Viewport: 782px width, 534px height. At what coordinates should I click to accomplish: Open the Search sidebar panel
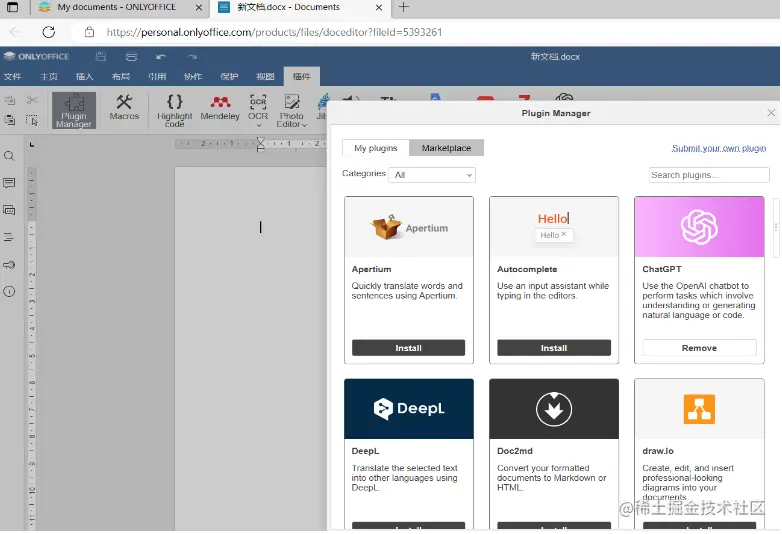(x=9, y=156)
